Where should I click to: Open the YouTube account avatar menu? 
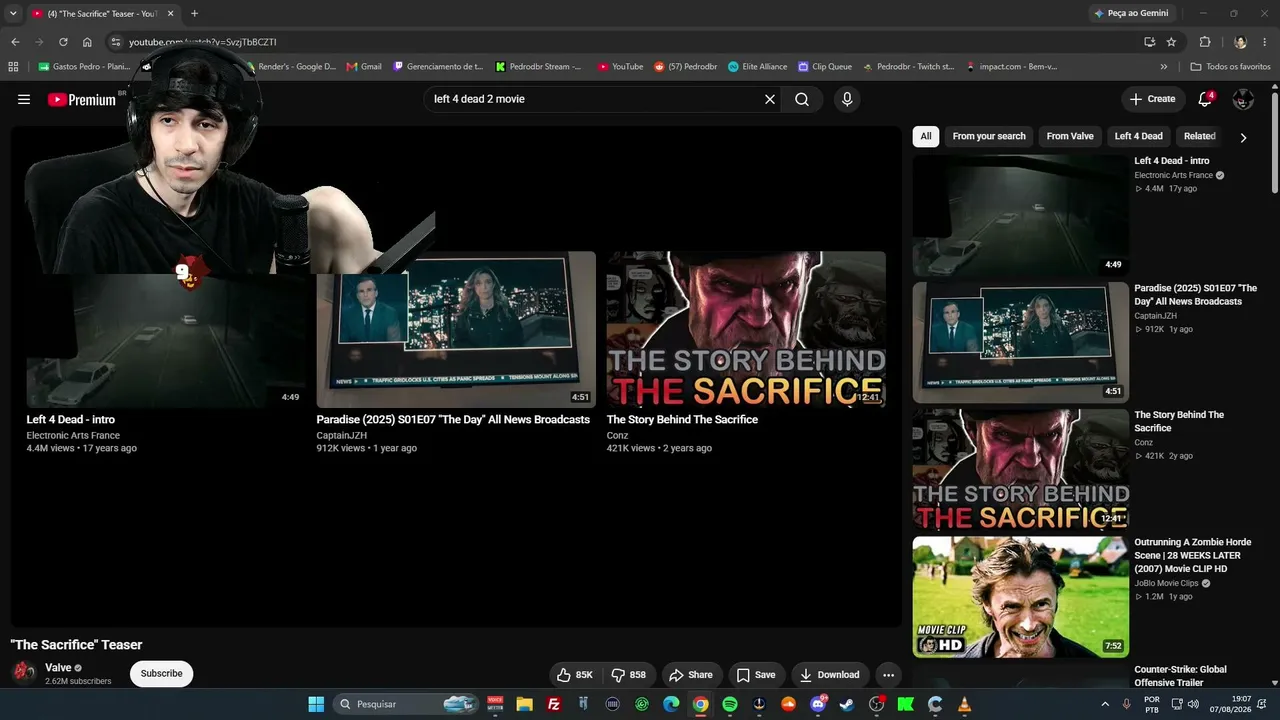(1243, 99)
